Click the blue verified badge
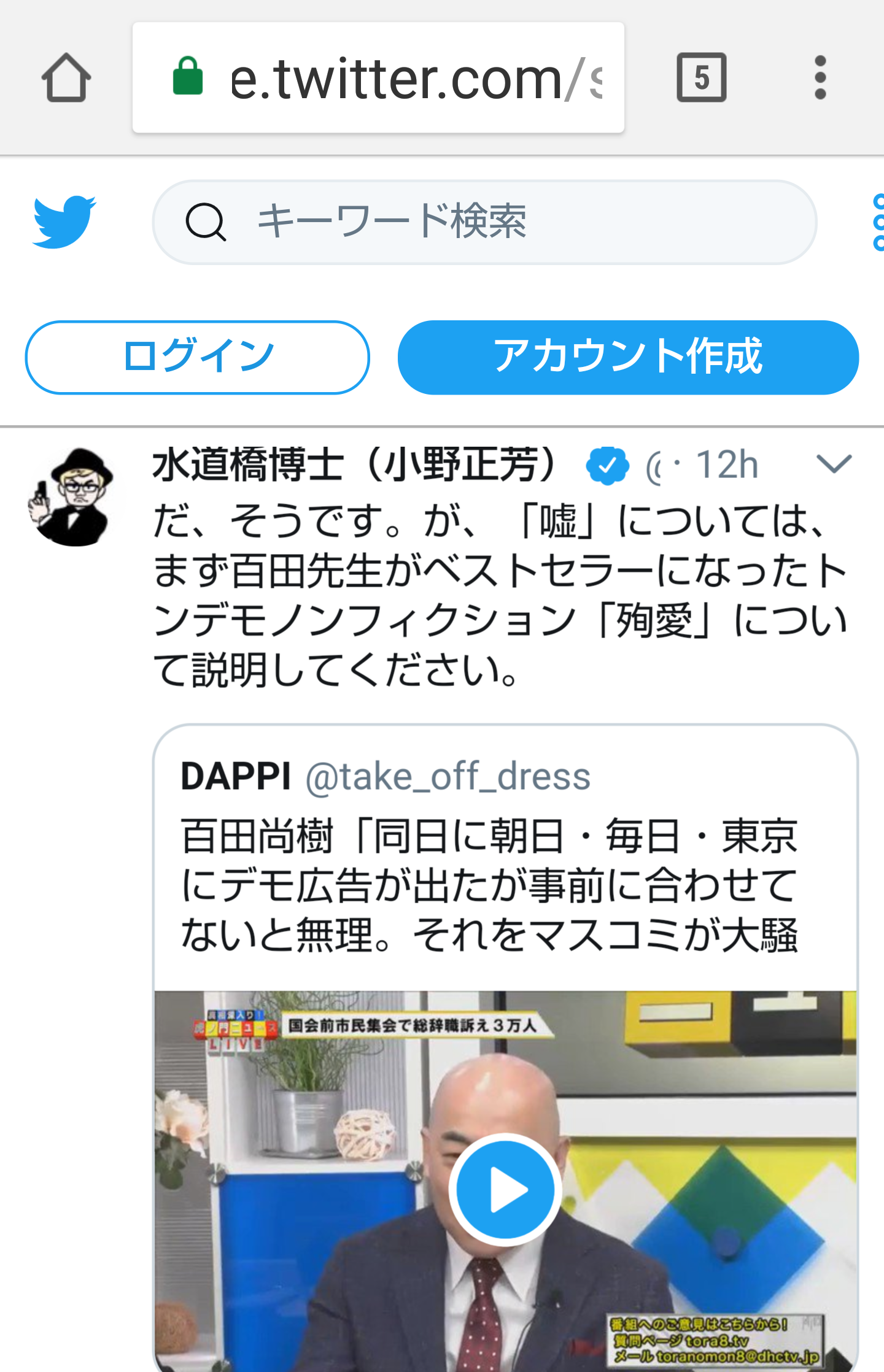 (x=607, y=466)
